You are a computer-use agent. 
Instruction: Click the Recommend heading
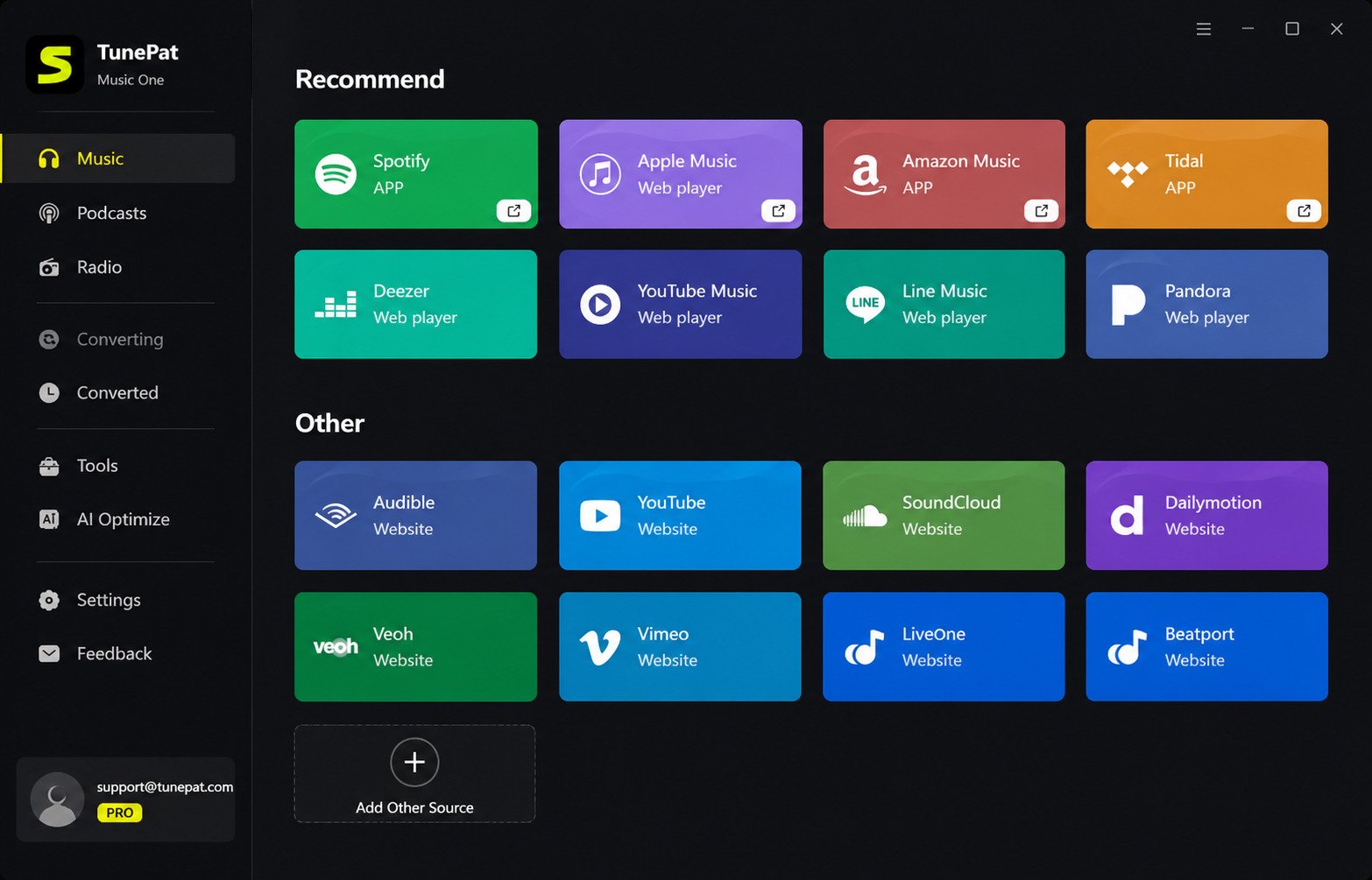(370, 79)
